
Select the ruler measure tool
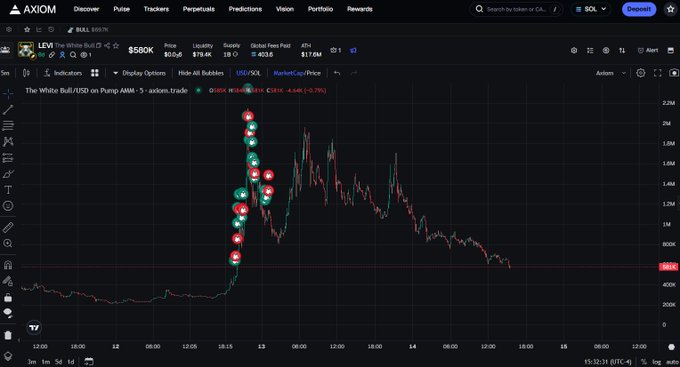click(x=8, y=227)
